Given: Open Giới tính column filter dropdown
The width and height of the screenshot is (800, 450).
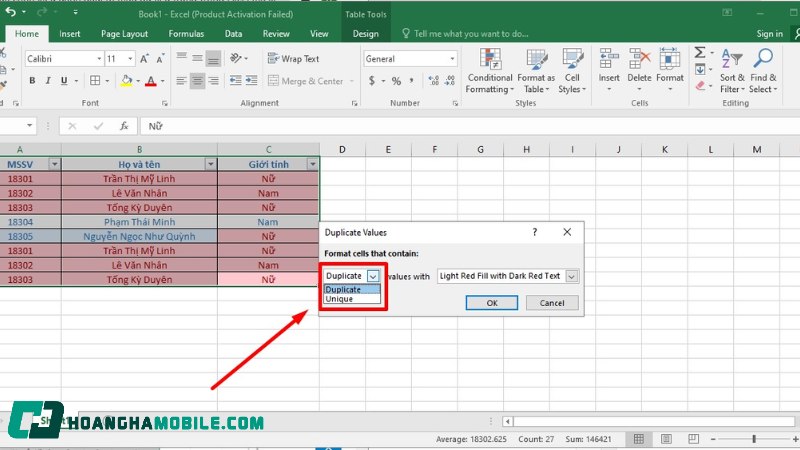Looking at the screenshot, I should 313,164.
